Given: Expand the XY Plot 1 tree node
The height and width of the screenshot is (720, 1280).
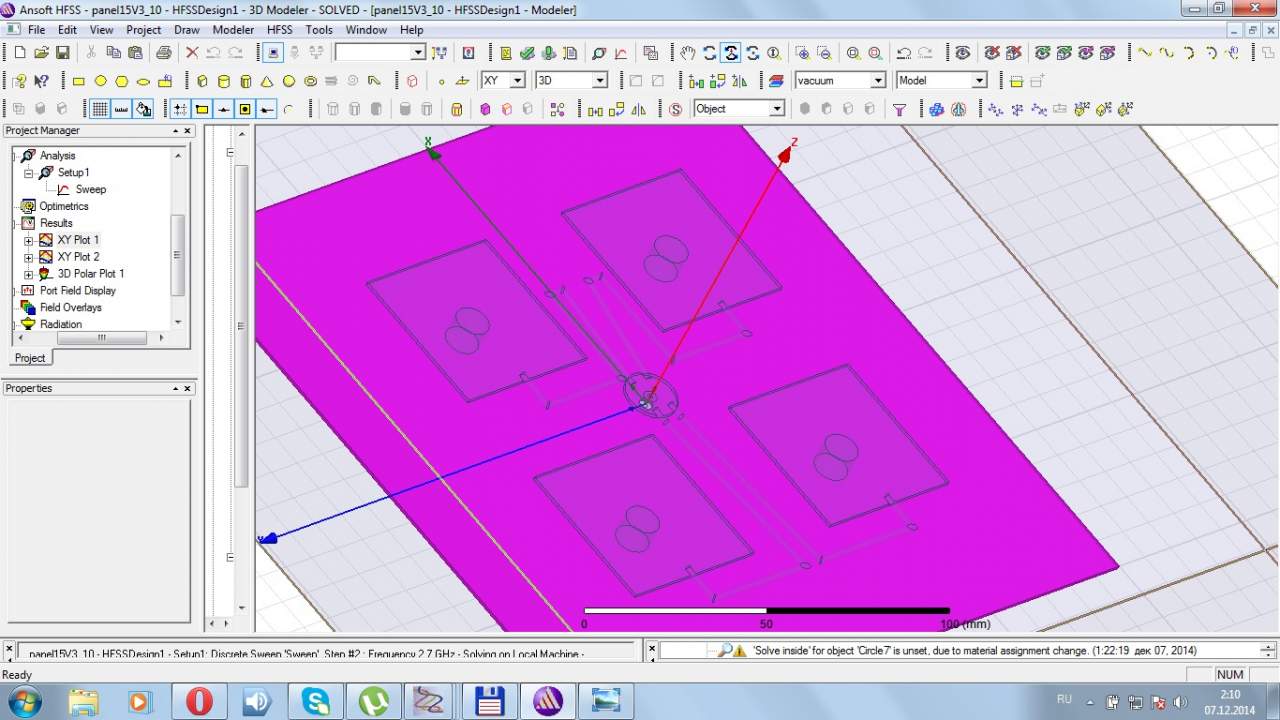Looking at the screenshot, I should point(29,240).
